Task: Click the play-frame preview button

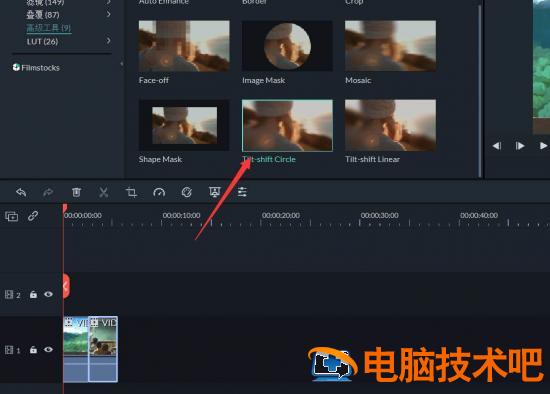Action: point(520,146)
